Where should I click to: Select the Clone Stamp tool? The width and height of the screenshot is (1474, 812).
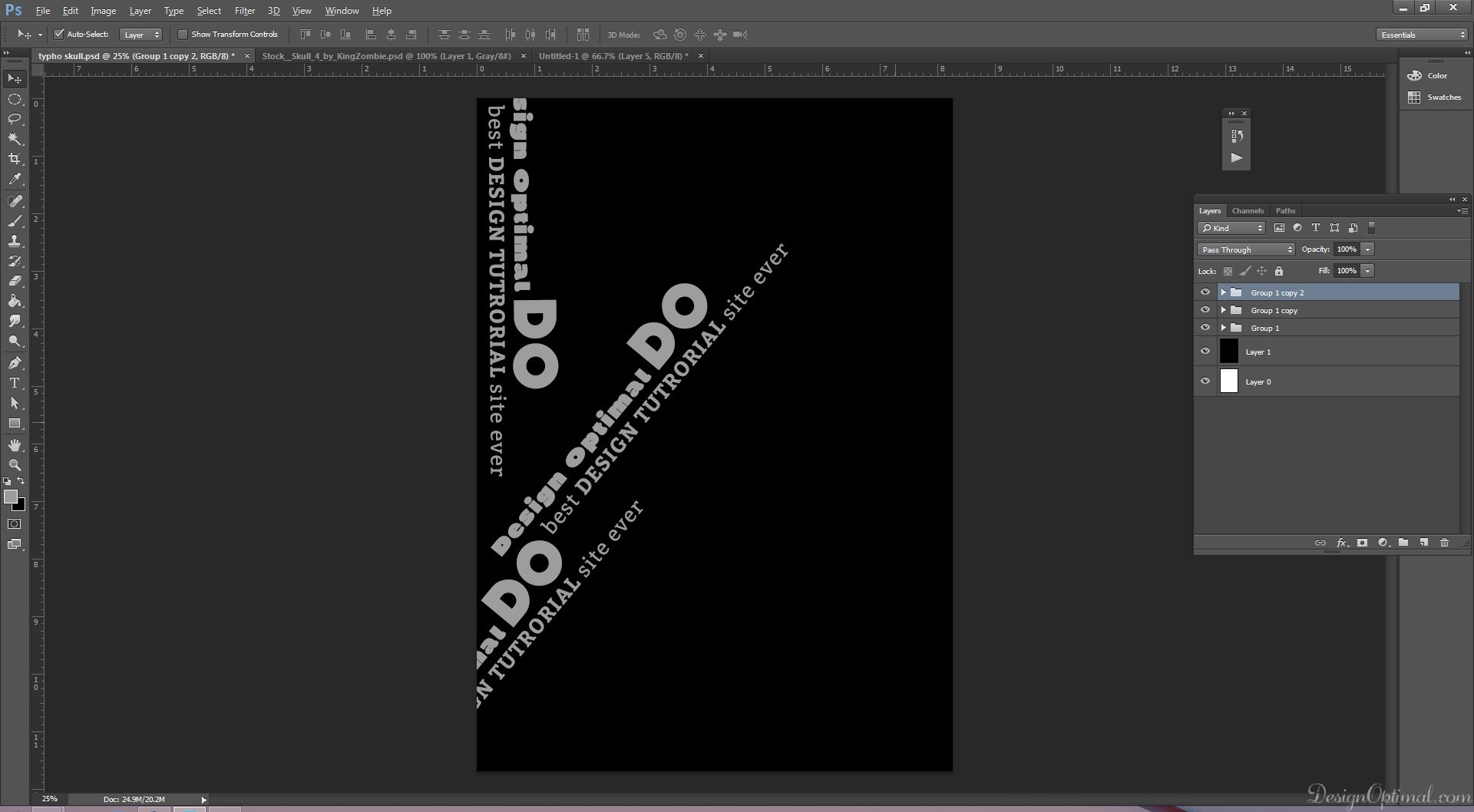[15, 241]
